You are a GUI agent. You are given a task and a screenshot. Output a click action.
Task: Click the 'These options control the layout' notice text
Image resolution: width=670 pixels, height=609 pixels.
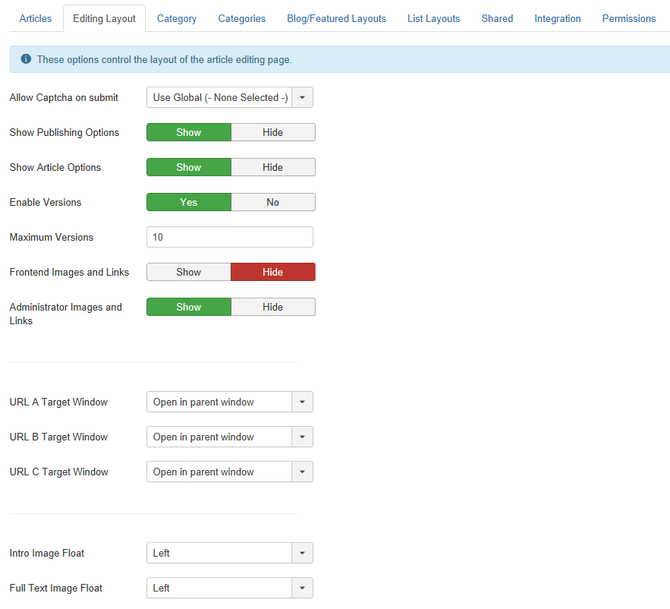[165, 59]
